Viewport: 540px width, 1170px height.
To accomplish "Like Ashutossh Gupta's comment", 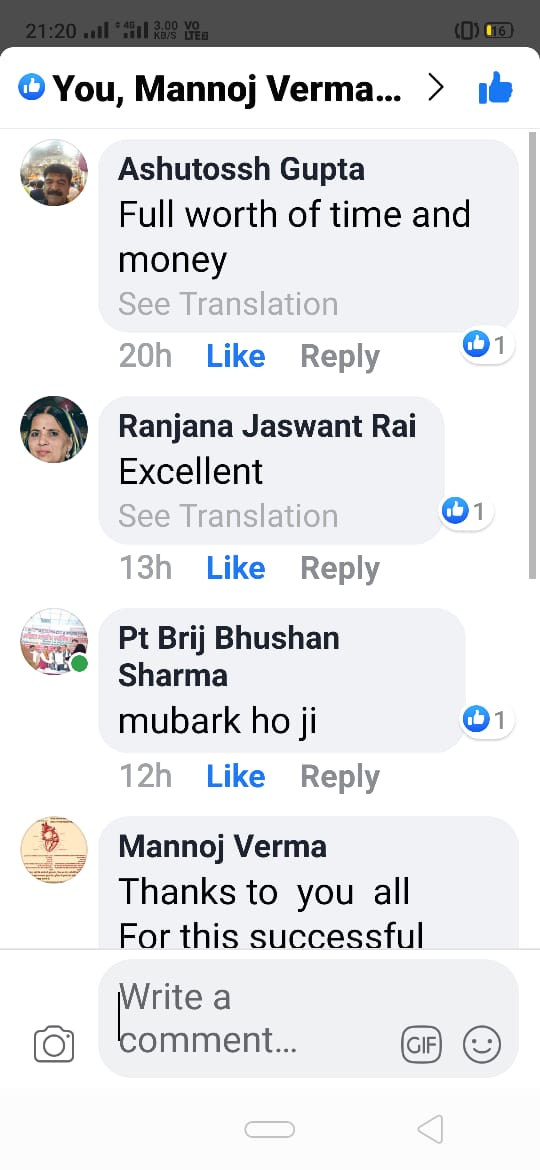I will pyautogui.click(x=236, y=357).
